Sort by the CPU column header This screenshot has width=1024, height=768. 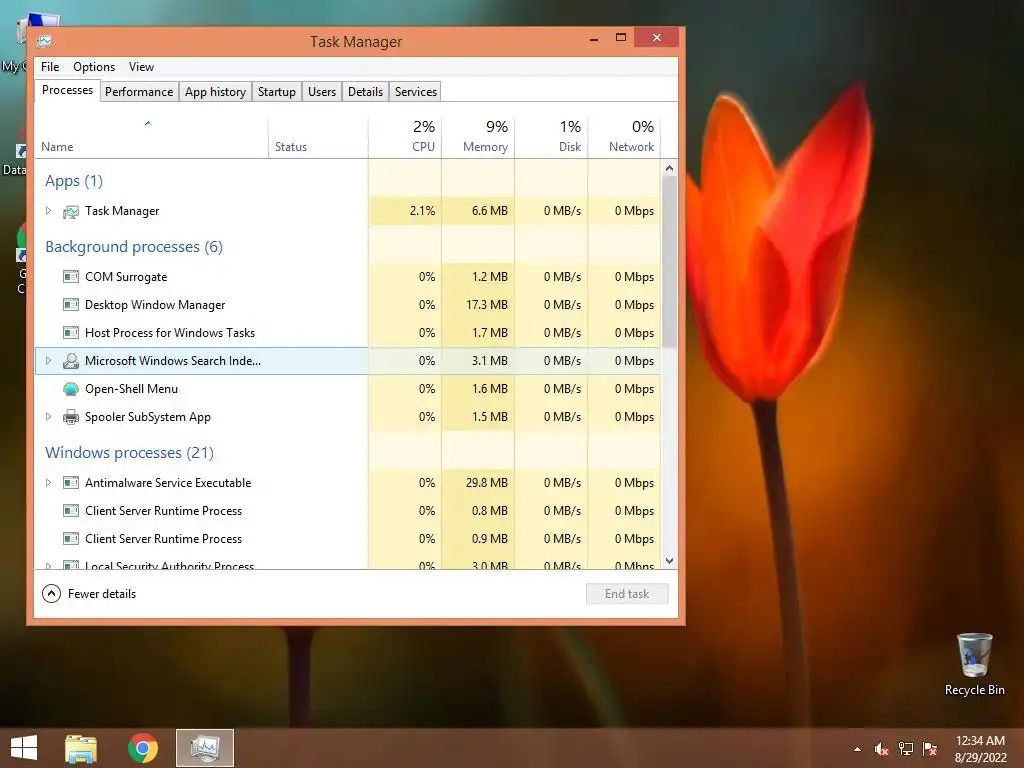click(405, 137)
